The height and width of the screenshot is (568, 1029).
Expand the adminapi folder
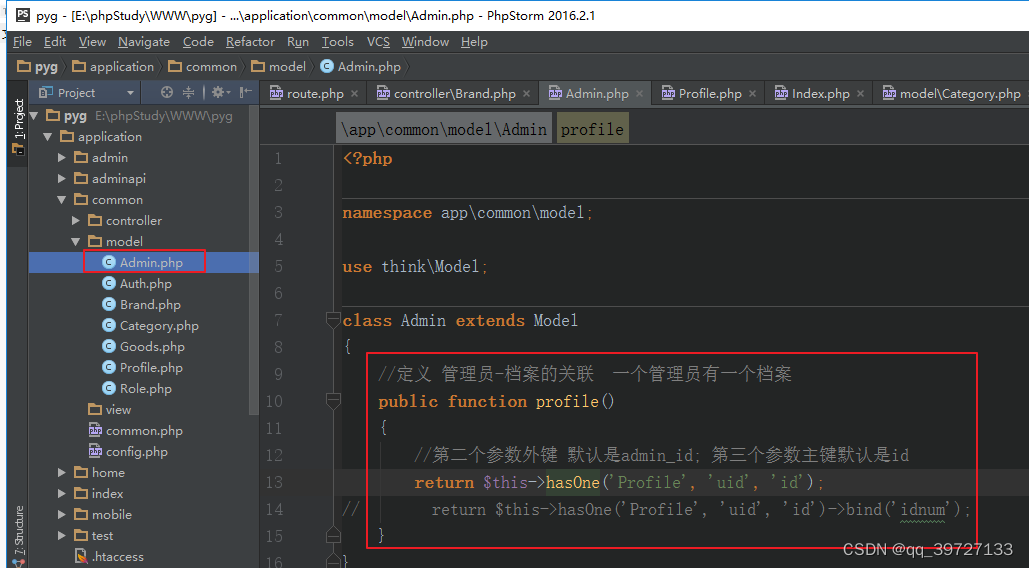click(62, 178)
